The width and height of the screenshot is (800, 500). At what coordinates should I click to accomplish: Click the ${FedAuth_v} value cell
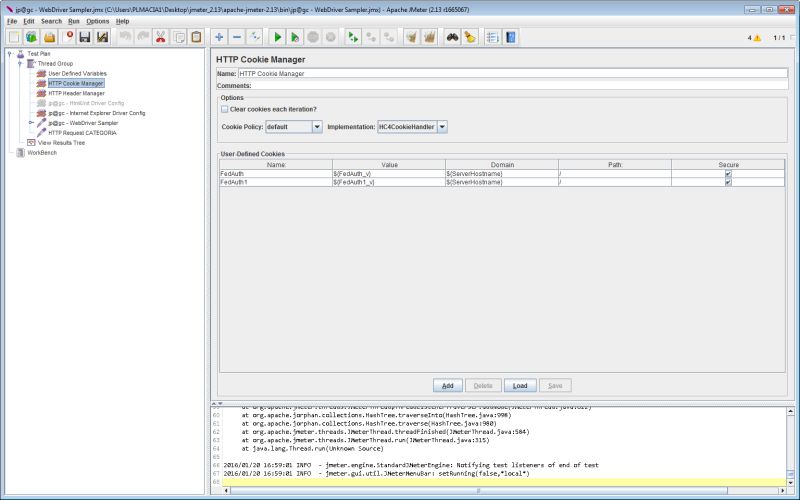tap(389, 174)
